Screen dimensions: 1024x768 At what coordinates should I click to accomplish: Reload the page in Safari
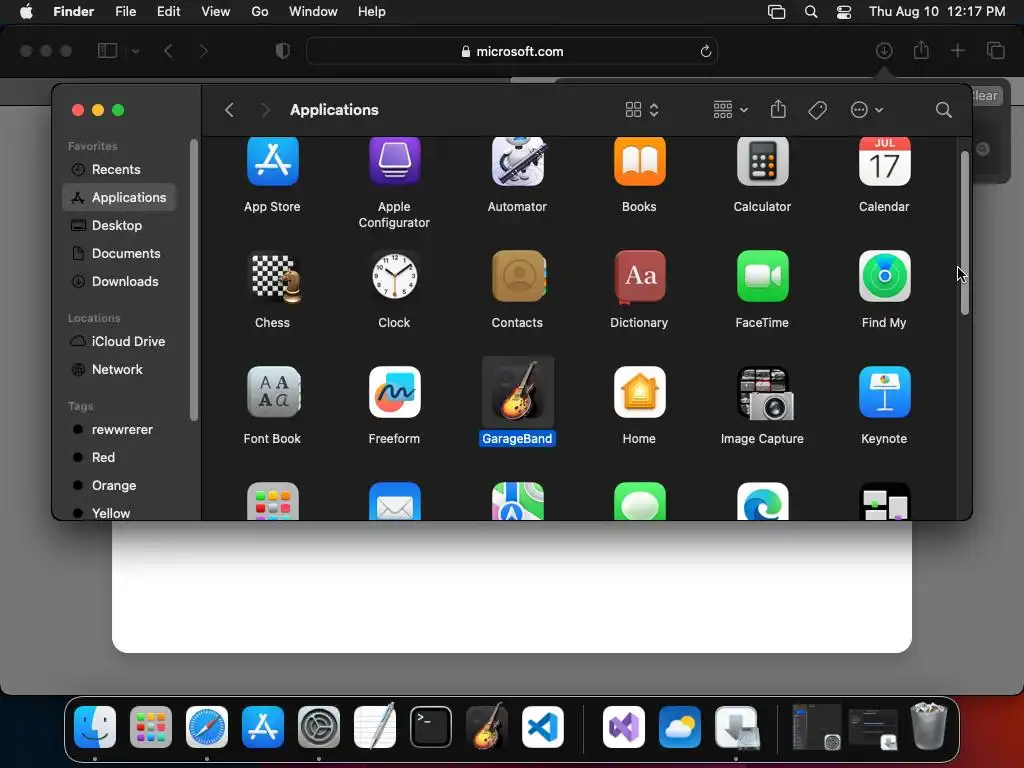click(705, 51)
